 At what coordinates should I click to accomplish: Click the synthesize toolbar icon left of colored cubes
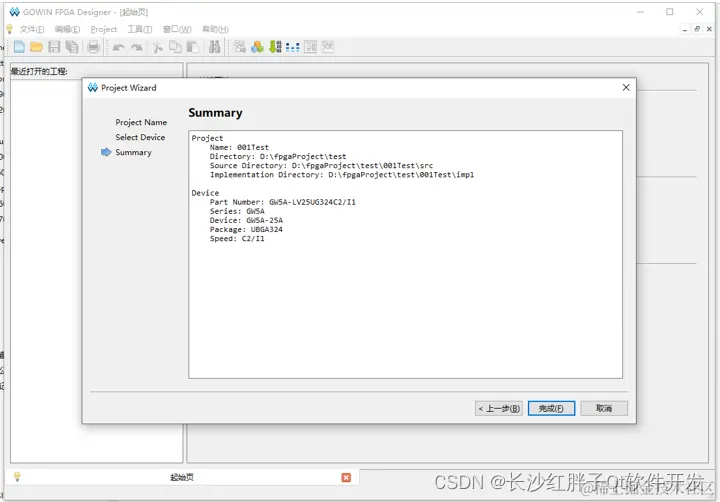(x=240, y=47)
